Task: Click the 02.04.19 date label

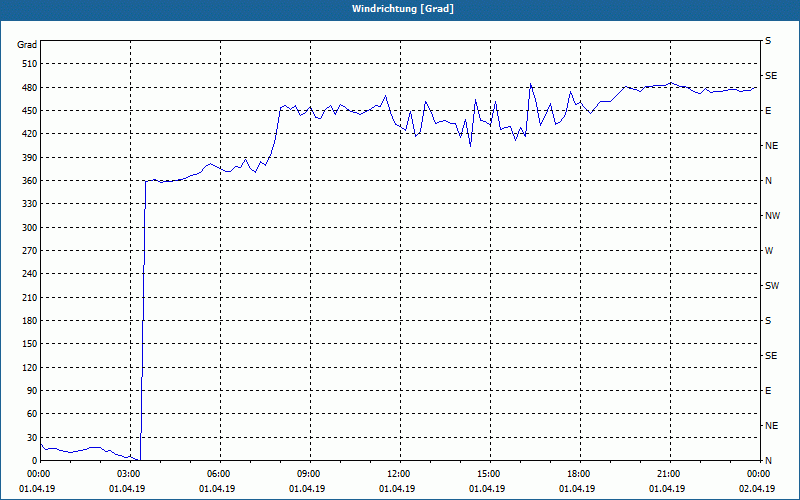Action: pyautogui.click(x=757, y=489)
